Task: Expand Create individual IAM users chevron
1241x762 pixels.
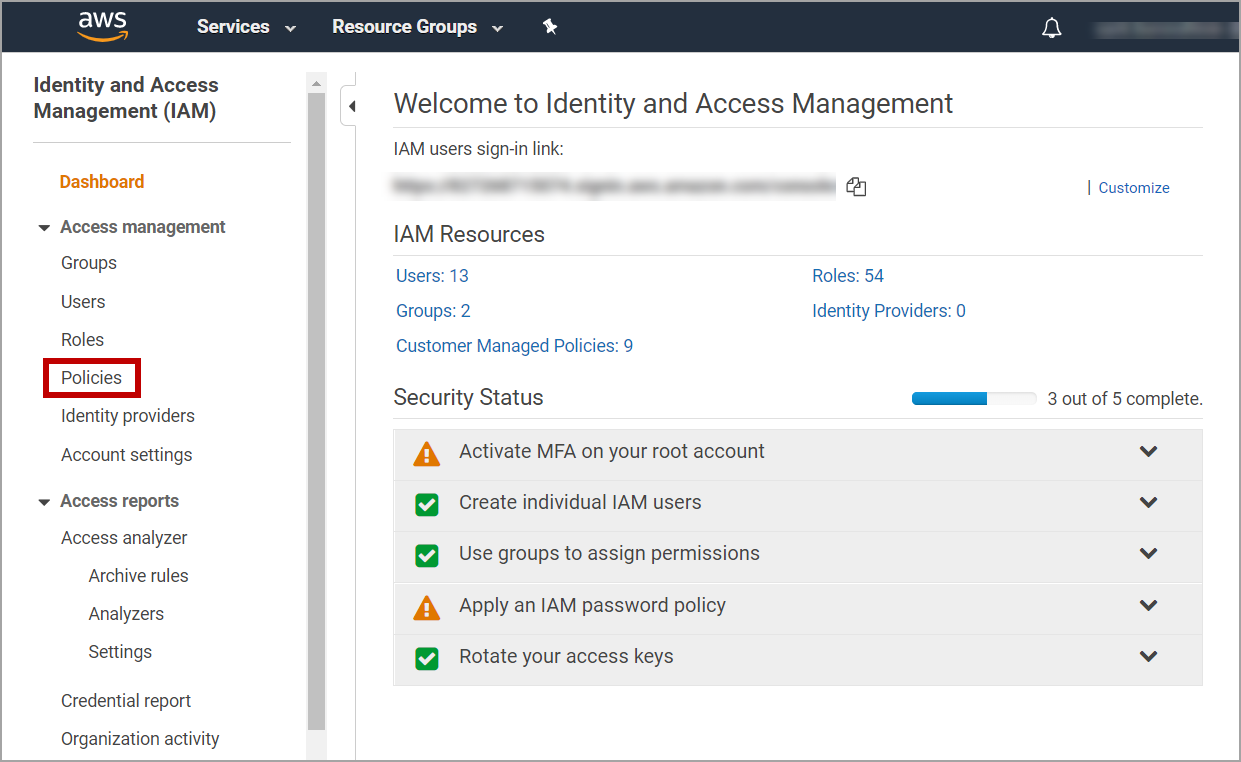Action: (1148, 503)
